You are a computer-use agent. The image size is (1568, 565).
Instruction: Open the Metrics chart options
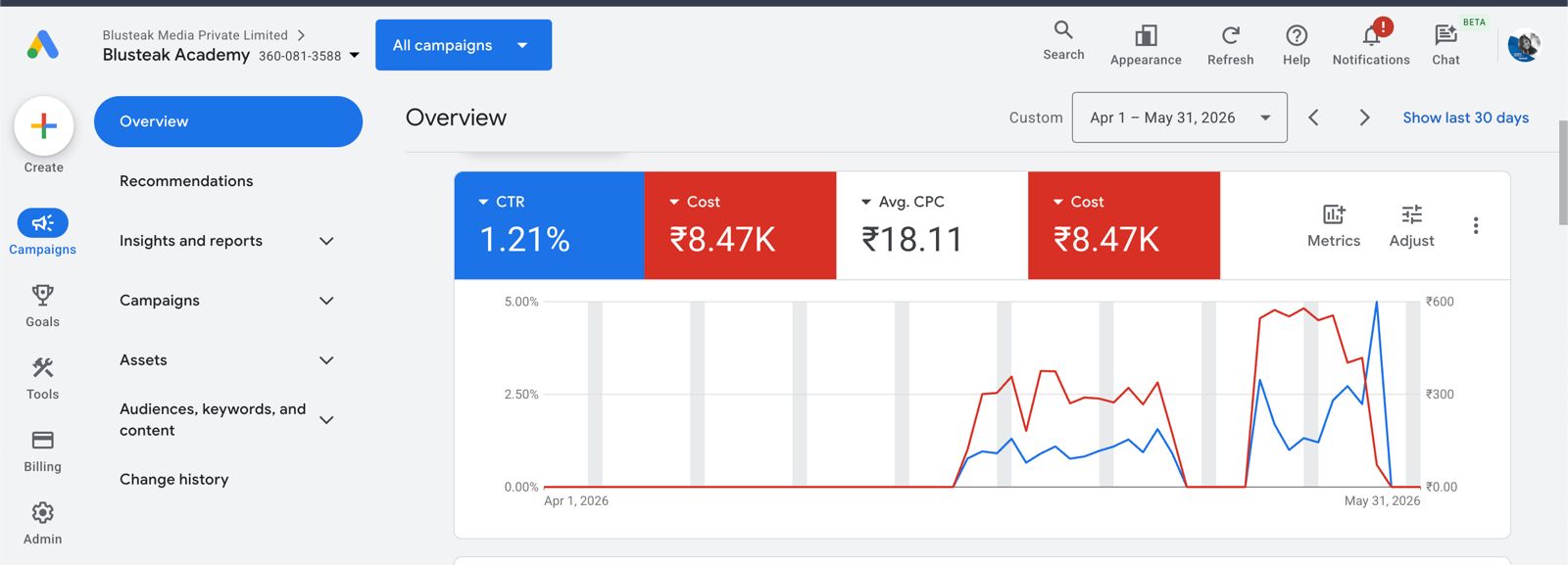tap(1334, 226)
